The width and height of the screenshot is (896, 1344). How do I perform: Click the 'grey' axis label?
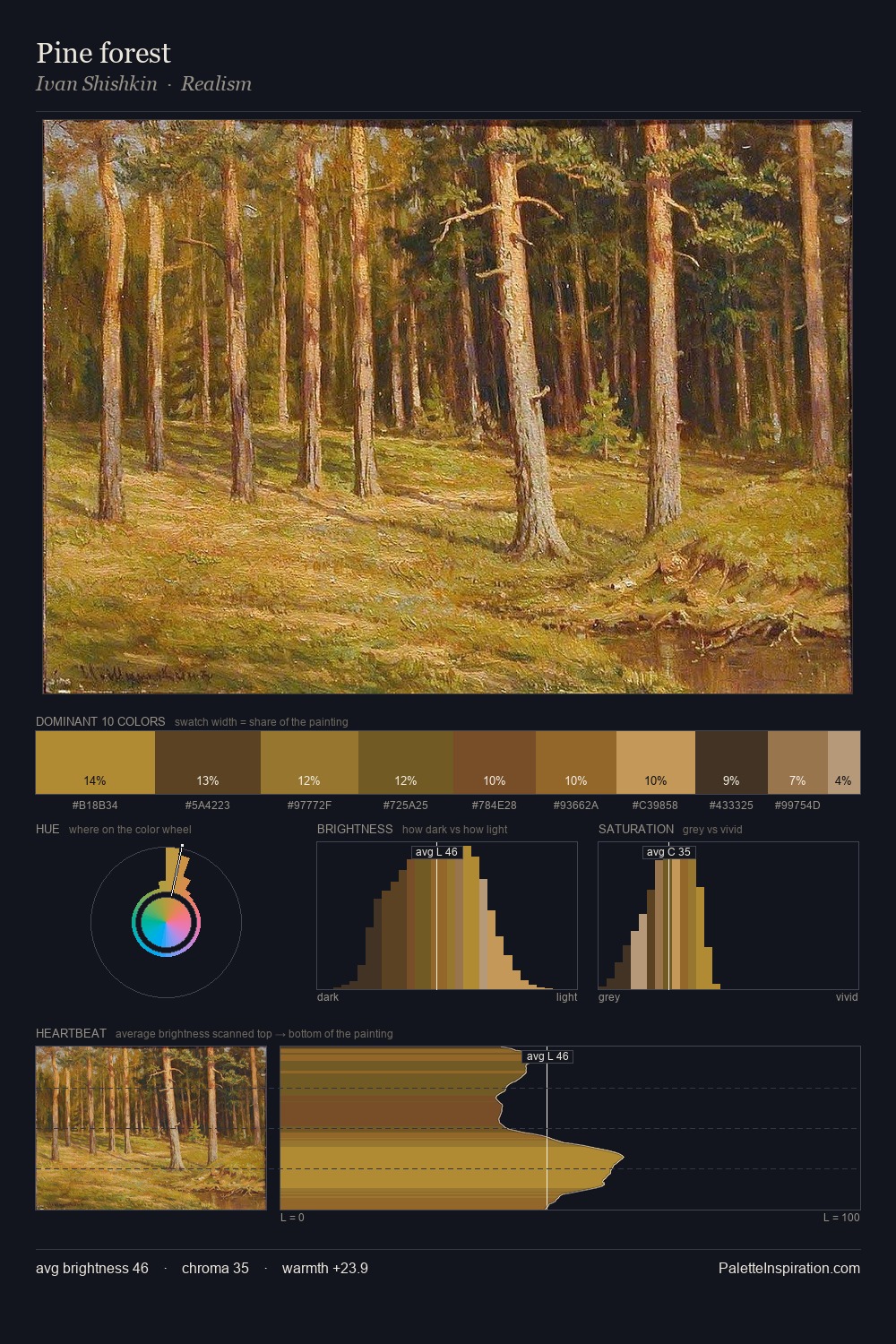pos(609,996)
